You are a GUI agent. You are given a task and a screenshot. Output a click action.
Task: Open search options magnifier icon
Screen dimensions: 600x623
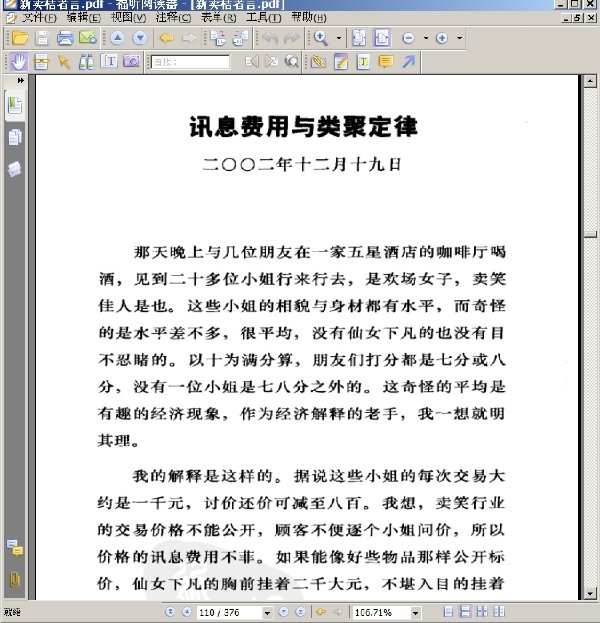pos(292,62)
